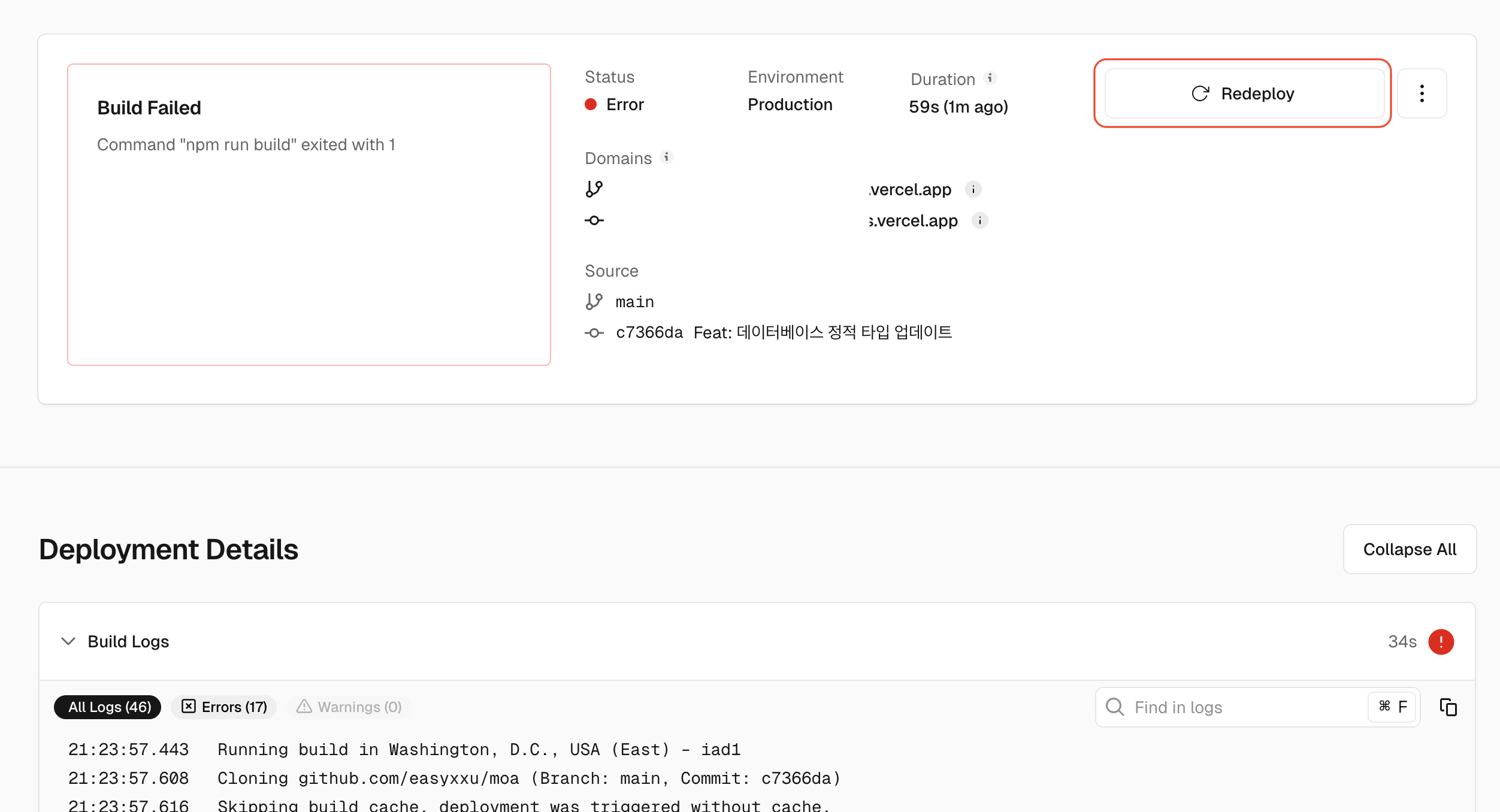Click the red error badge in Build Logs
Viewport: 1500px width, 812px height.
[1441, 642]
